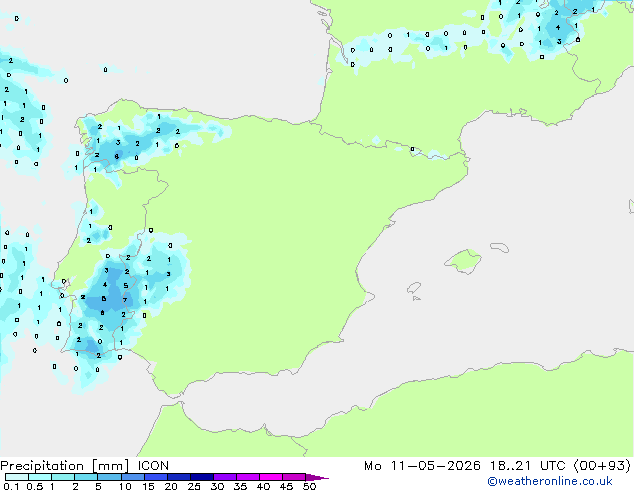Image resolution: width=634 pixels, height=490 pixels.
Task: Click the '25' legend label
Action: [x=194, y=486]
